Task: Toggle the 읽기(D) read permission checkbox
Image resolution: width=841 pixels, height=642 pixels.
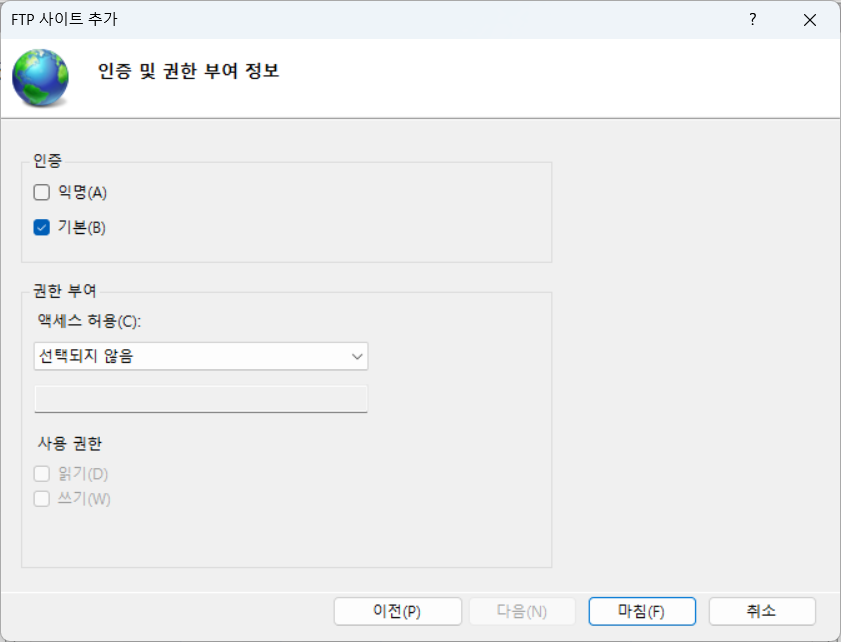Action: 42,474
